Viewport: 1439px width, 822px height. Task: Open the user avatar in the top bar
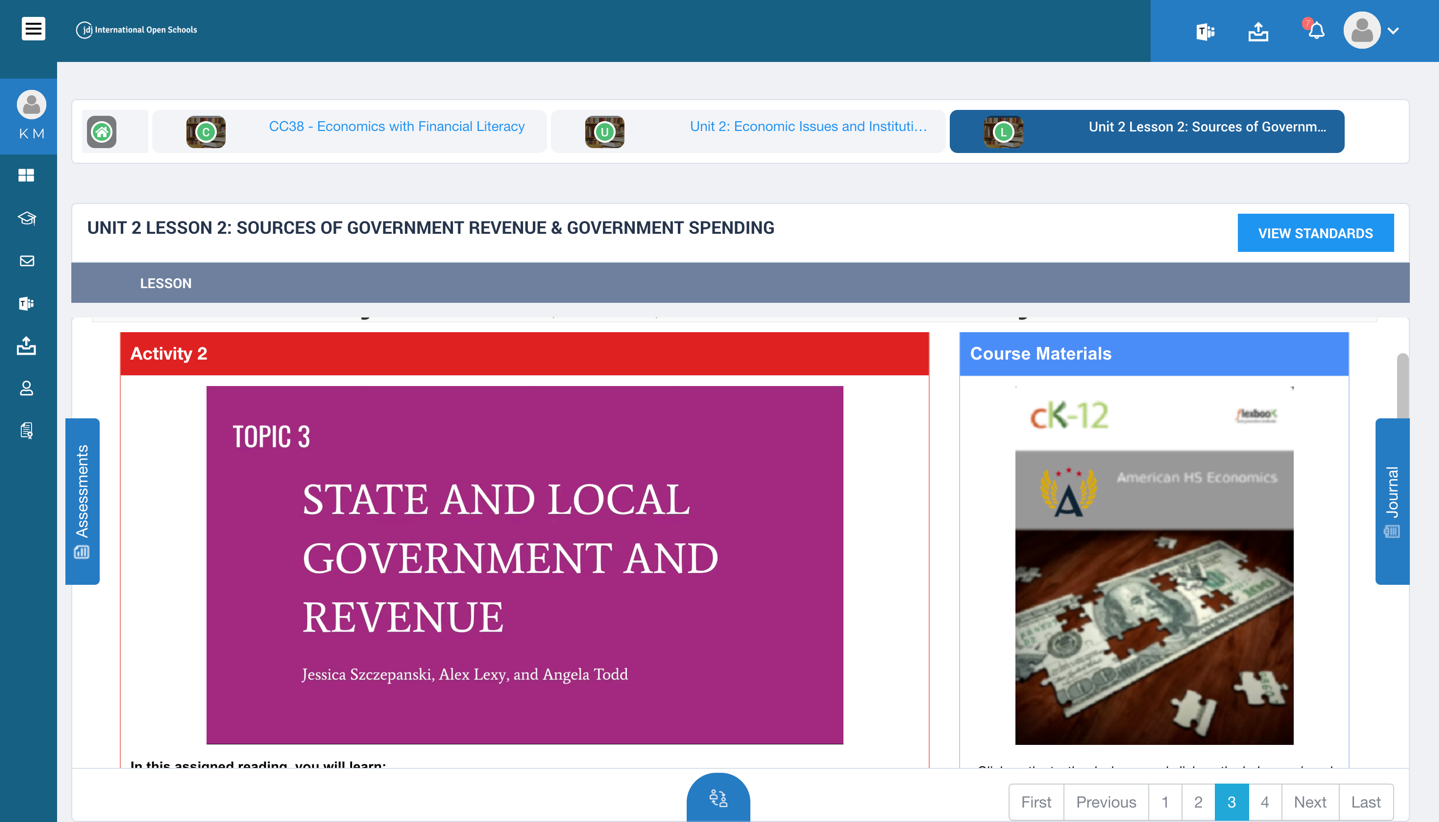(x=1361, y=30)
